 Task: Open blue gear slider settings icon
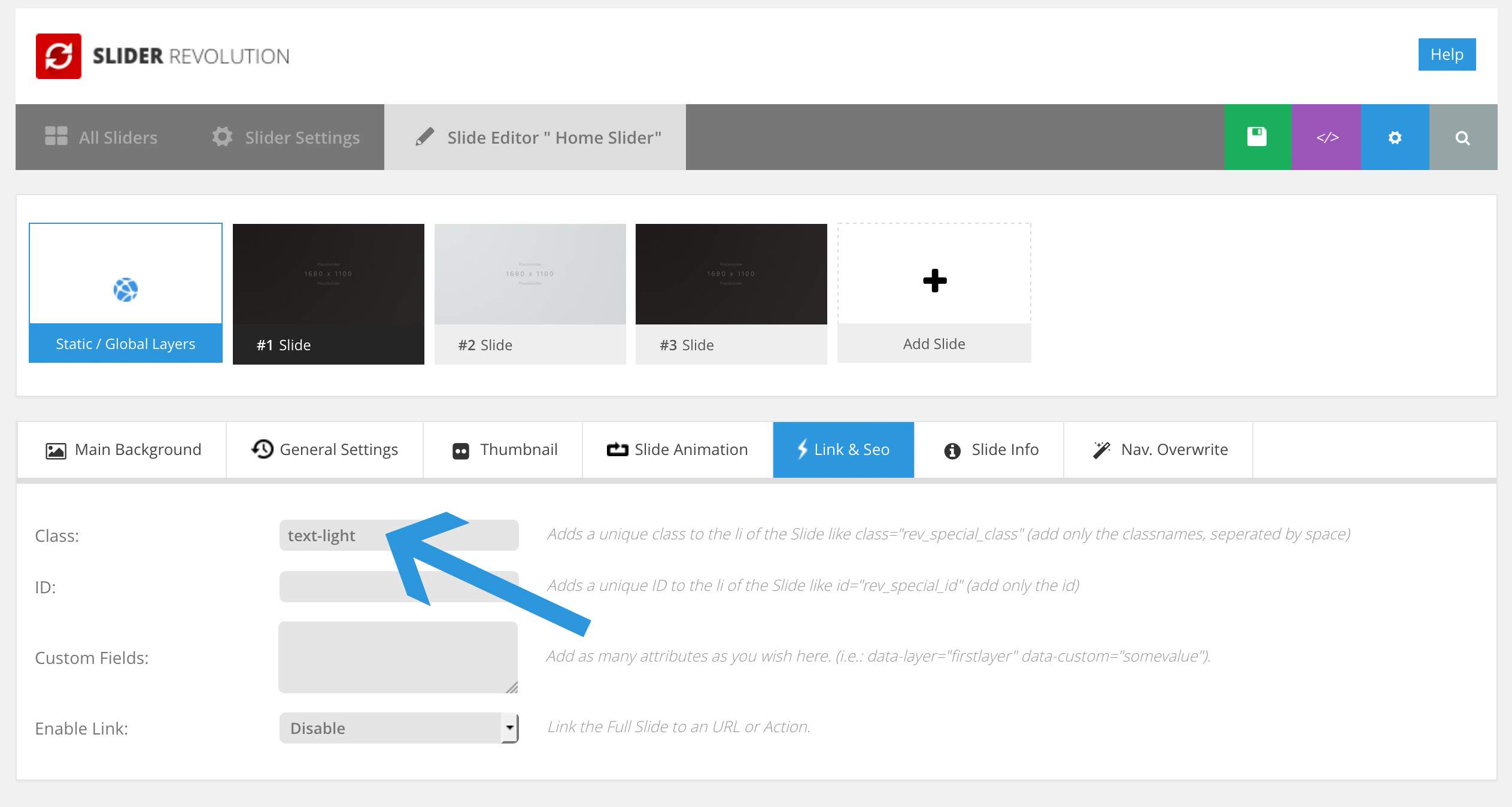coord(1395,137)
